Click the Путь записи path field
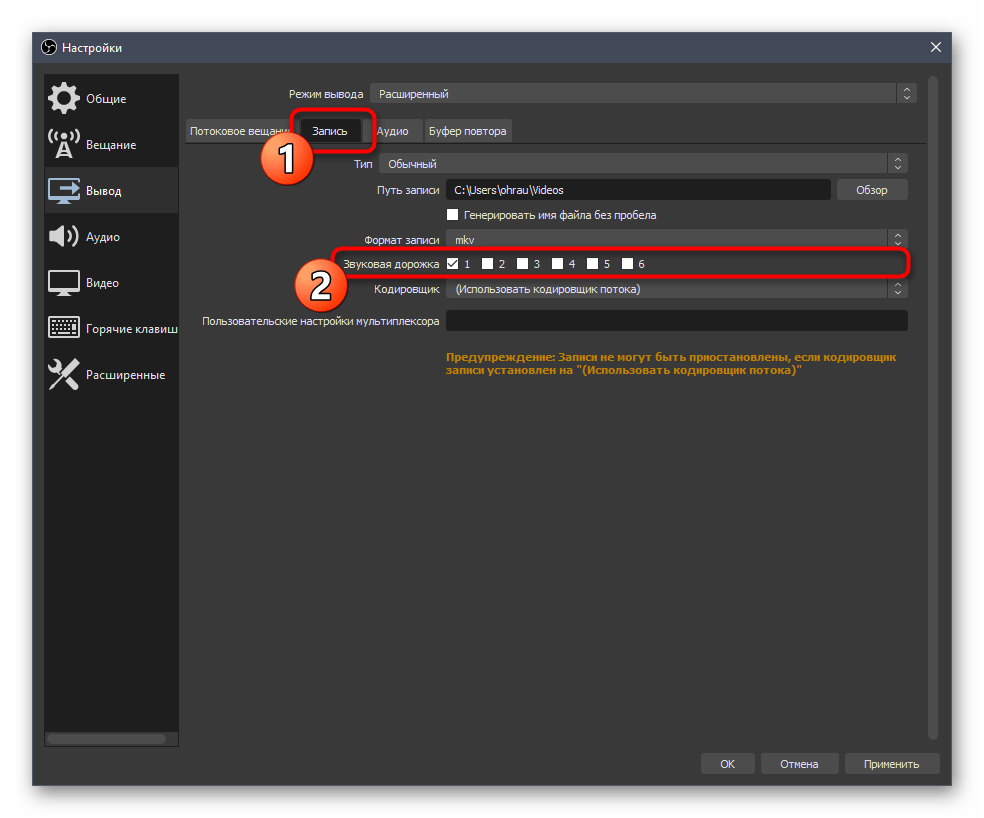This screenshot has width=984, height=818. [637, 190]
